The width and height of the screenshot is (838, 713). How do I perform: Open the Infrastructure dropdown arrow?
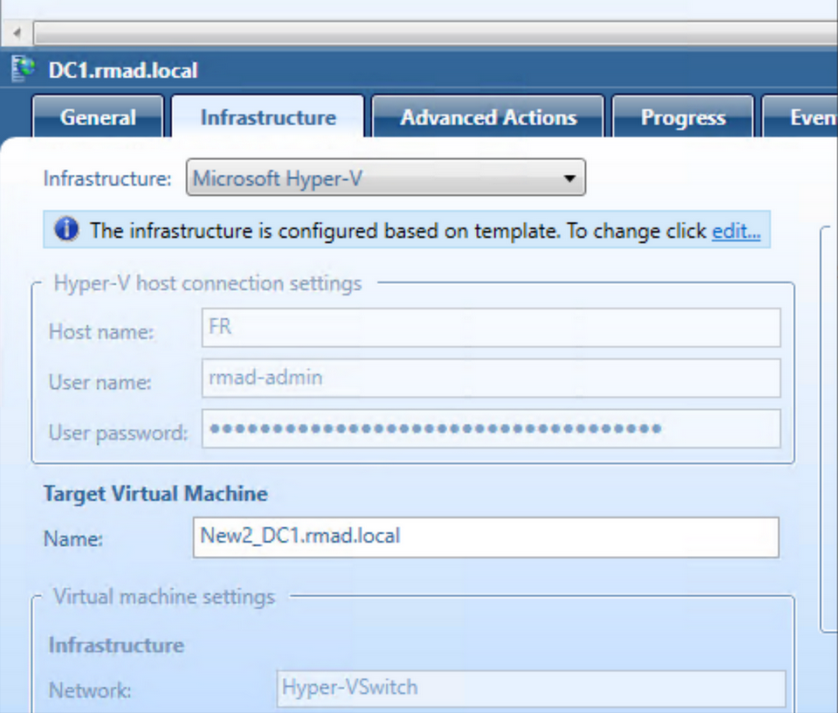pos(570,177)
